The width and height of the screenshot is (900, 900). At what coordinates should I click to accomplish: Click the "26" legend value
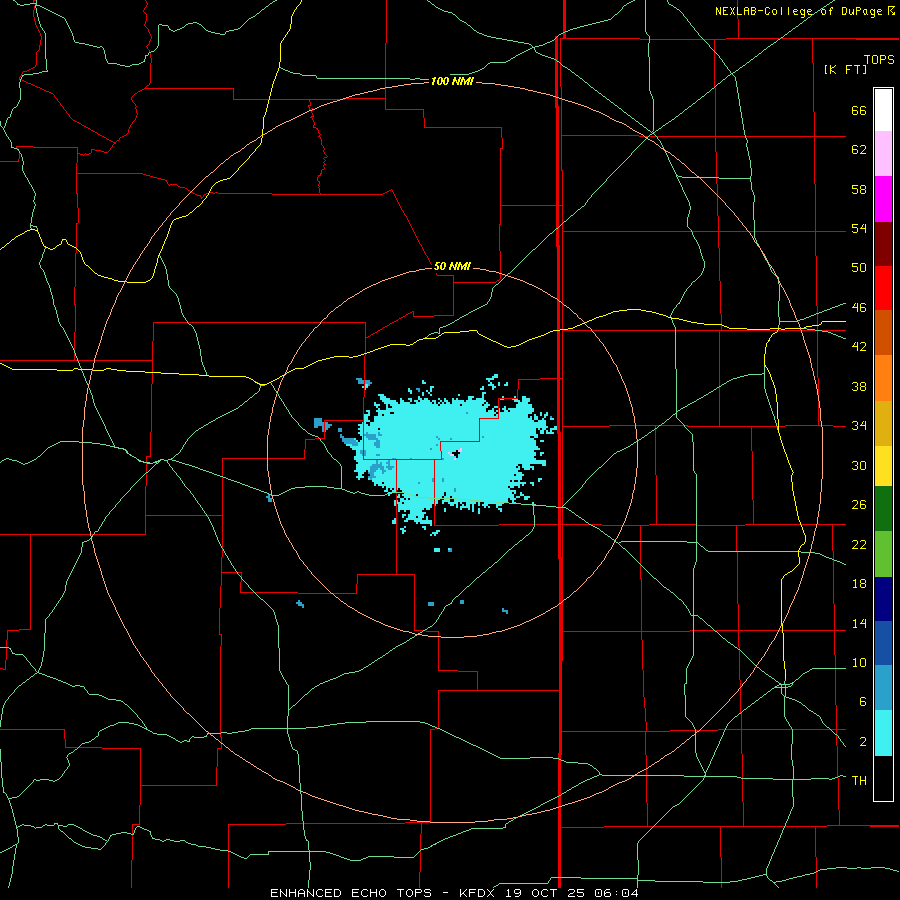coord(859,505)
